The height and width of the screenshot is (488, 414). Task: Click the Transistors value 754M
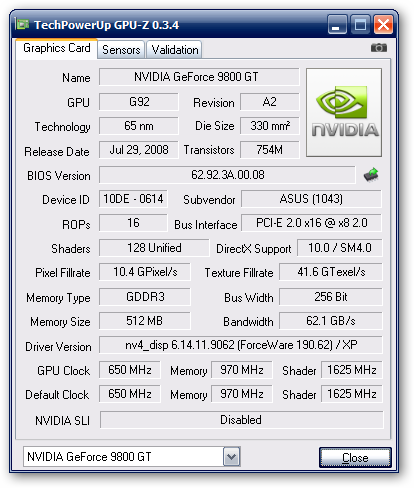coord(269,150)
